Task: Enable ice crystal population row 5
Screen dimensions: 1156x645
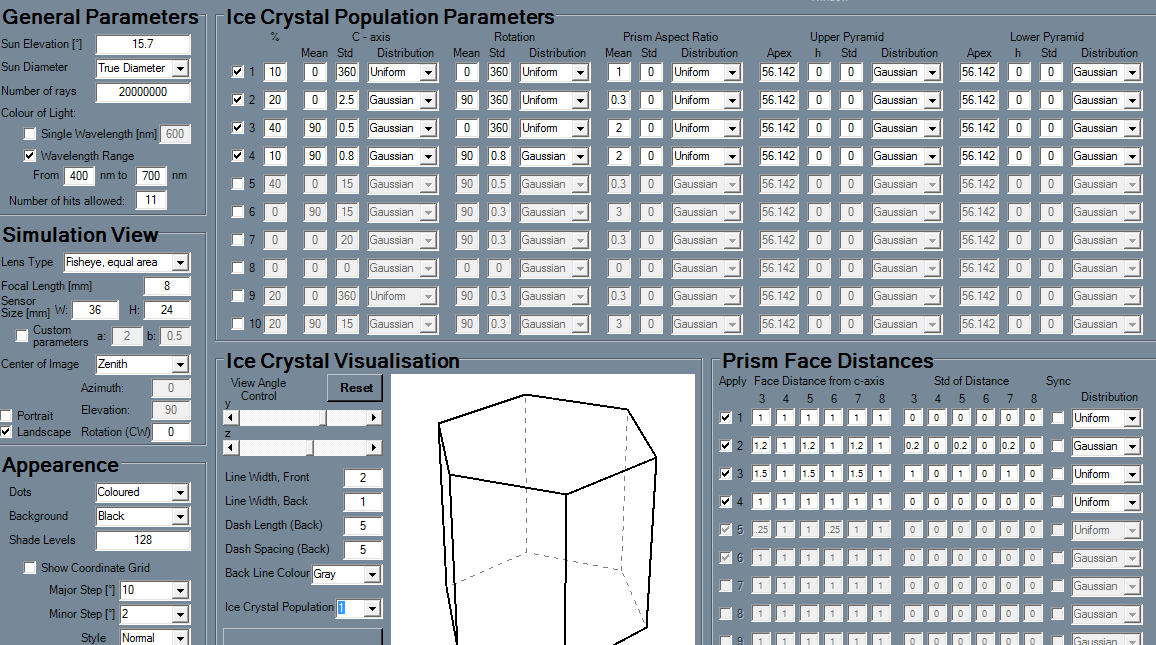Action: [237, 184]
